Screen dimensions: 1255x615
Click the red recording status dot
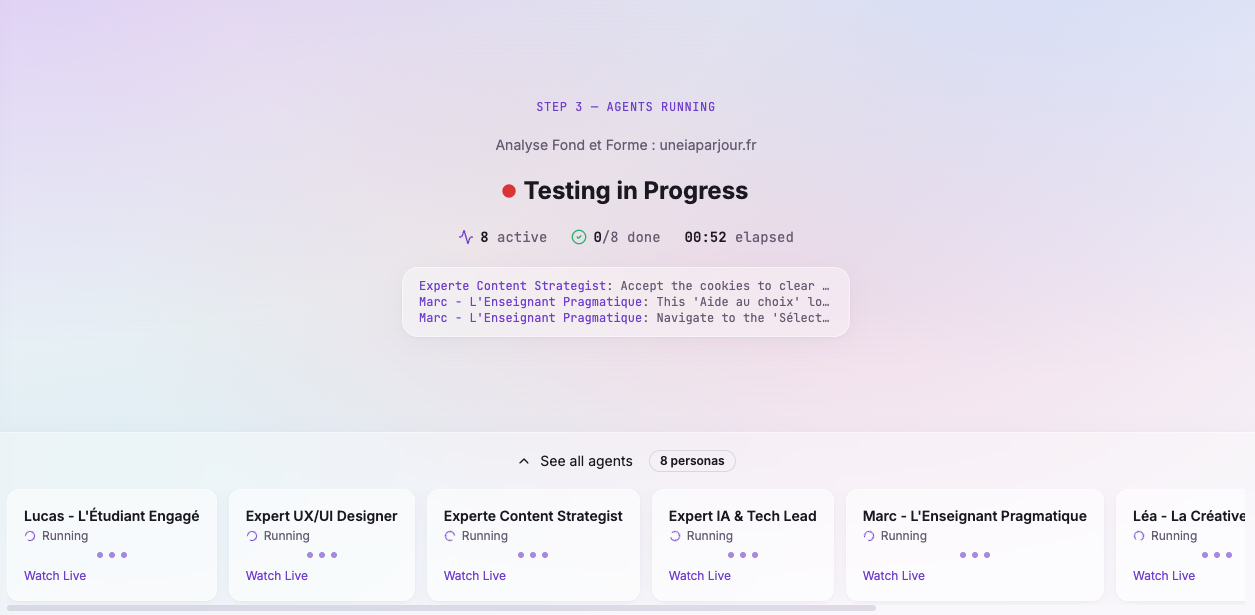pyautogui.click(x=509, y=191)
